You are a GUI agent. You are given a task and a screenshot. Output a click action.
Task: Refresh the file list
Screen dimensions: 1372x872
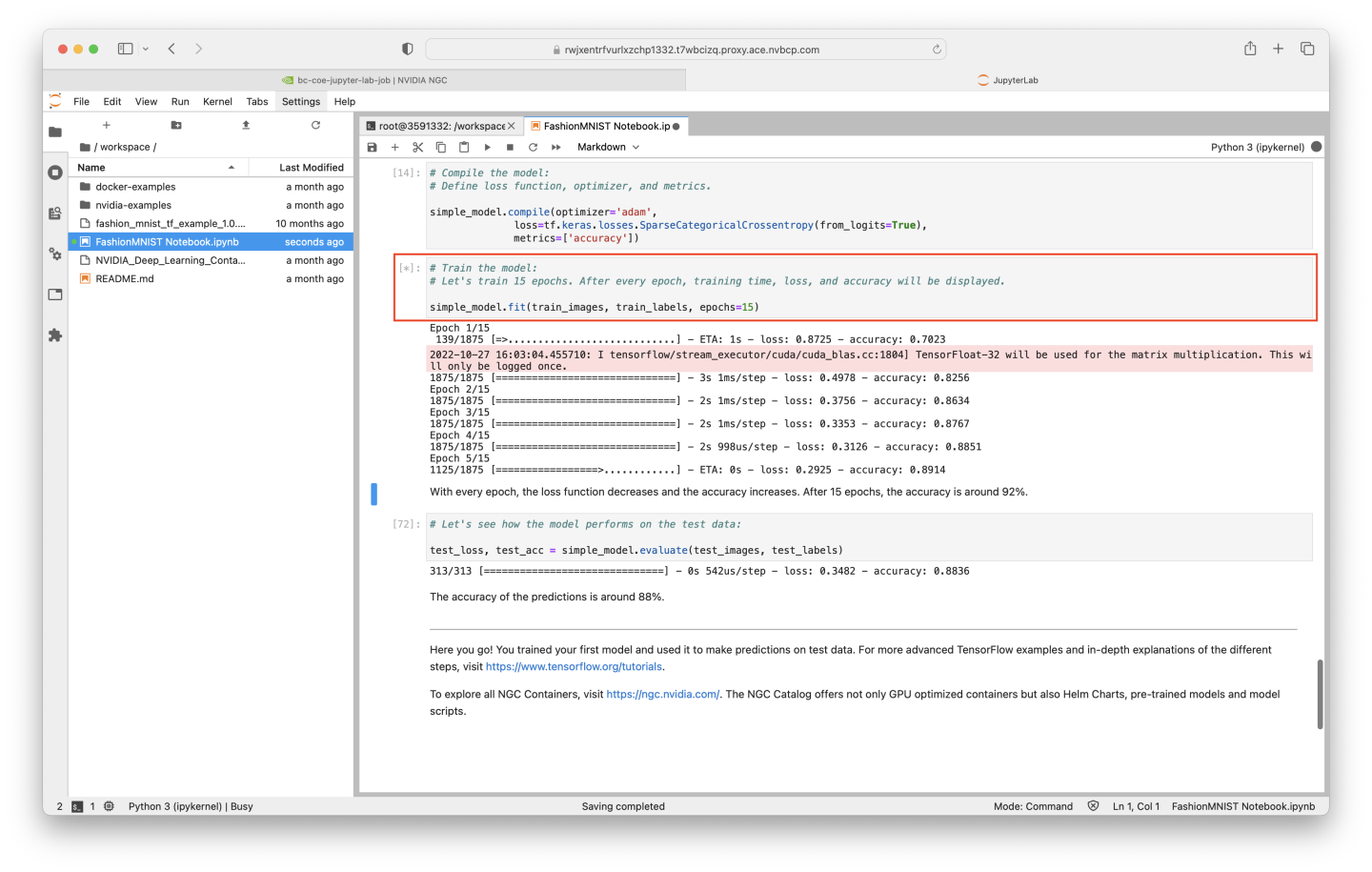coord(317,125)
